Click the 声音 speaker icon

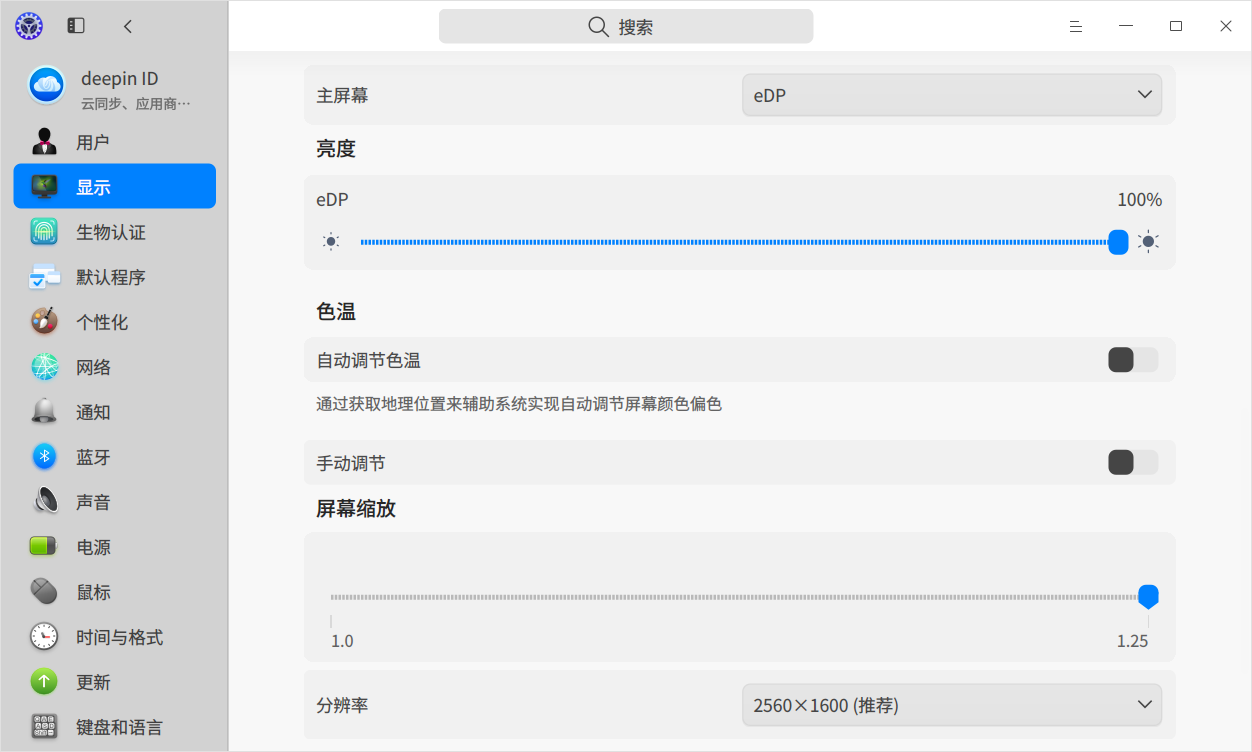click(x=44, y=502)
